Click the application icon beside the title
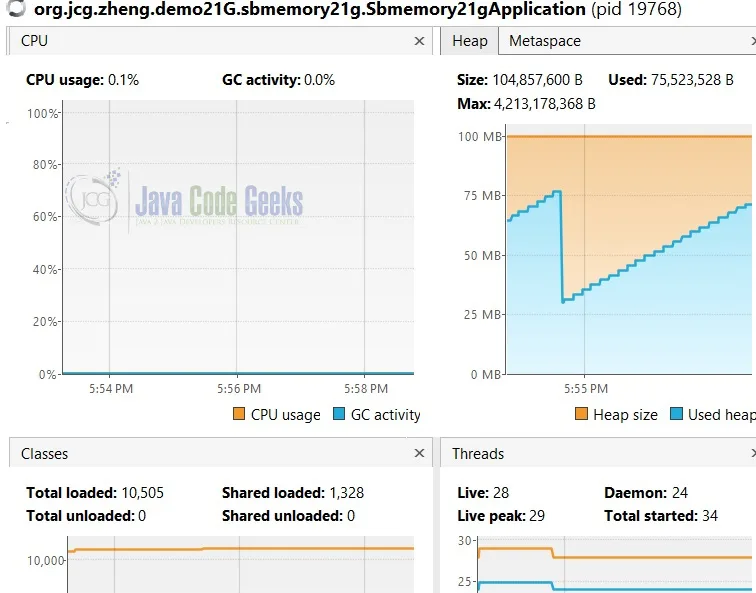The width and height of the screenshot is (756, 593). pos(17,8)
